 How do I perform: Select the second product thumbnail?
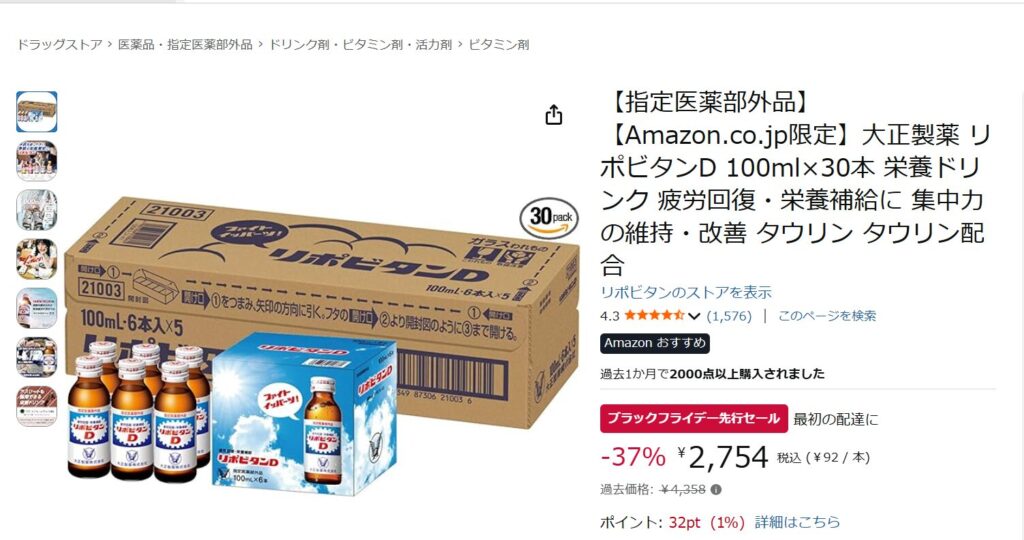[37, 161]
